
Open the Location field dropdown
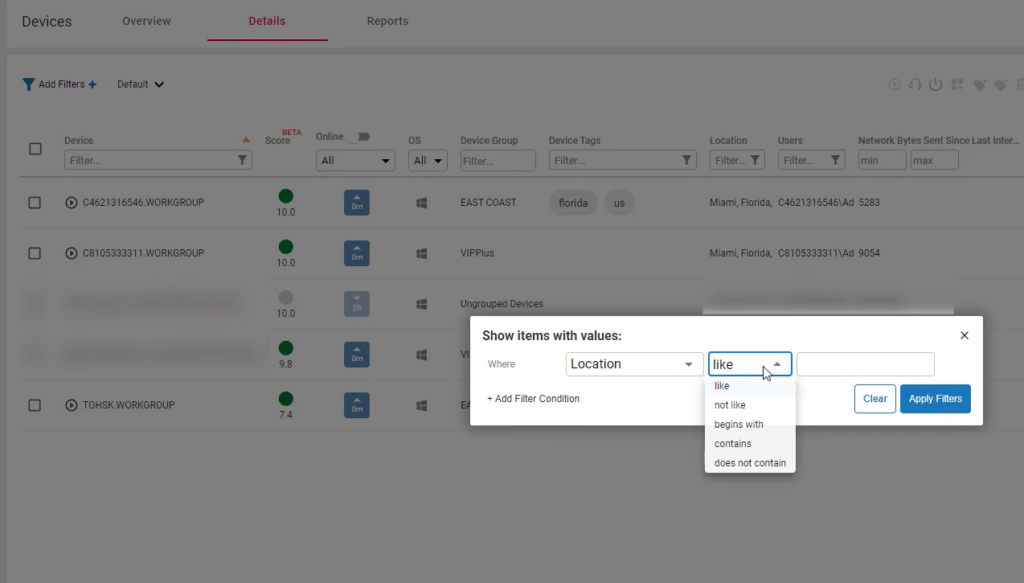point(634,364)
